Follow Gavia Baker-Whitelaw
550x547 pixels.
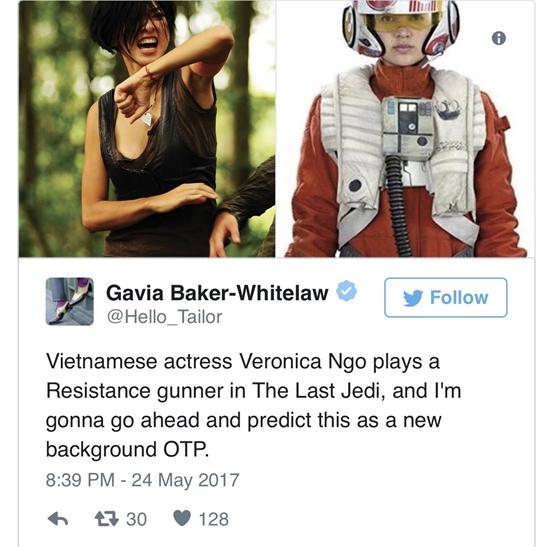point(445,298)
